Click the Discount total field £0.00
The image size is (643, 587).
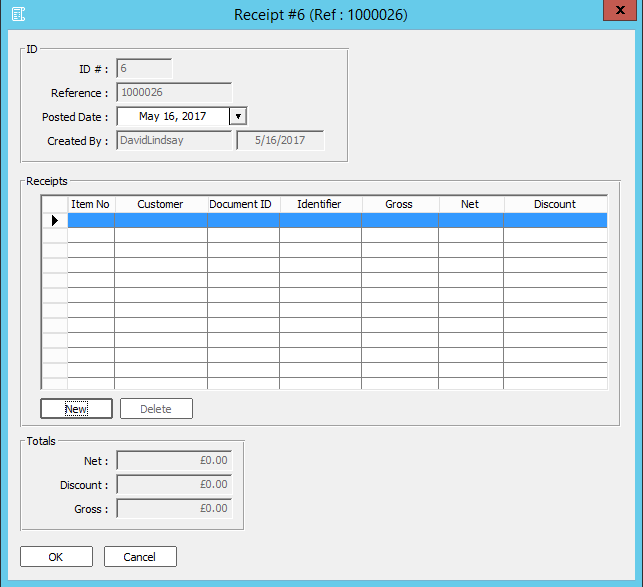coord(174,484)
